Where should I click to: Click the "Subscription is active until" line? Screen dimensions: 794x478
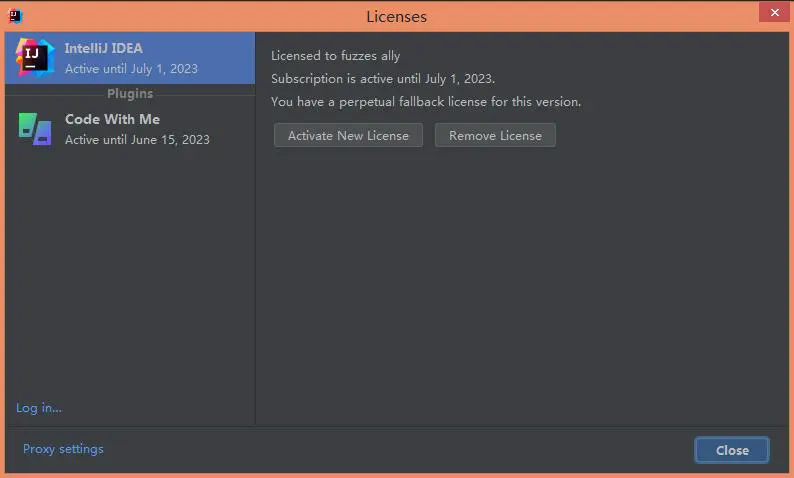[382, 79]
